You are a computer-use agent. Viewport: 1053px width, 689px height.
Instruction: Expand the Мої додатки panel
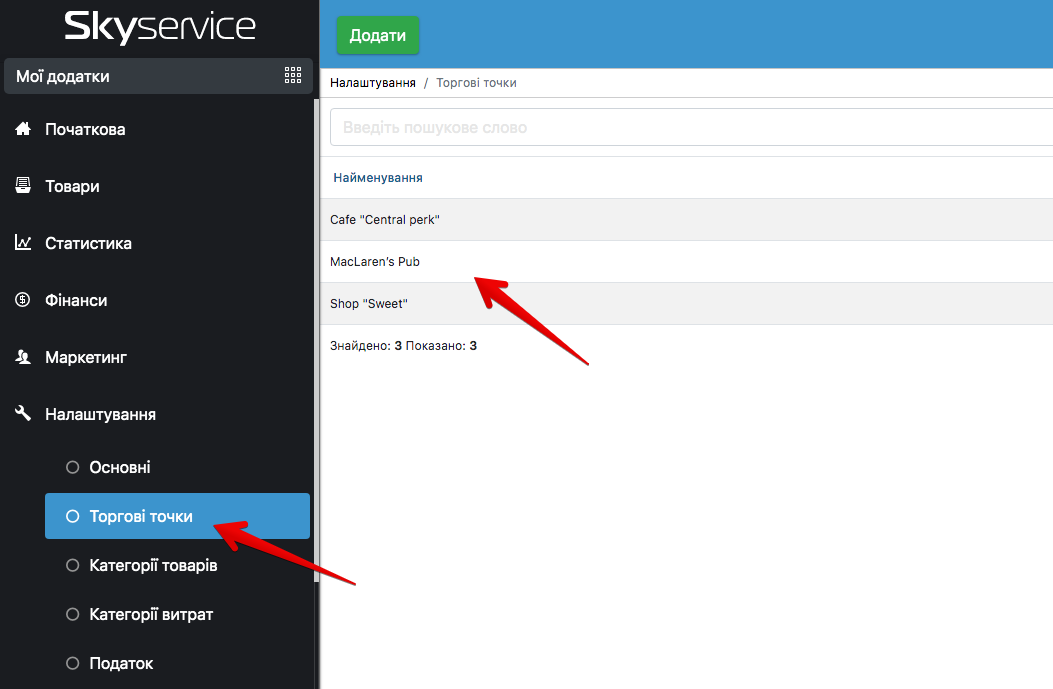[x=150, y=76]
